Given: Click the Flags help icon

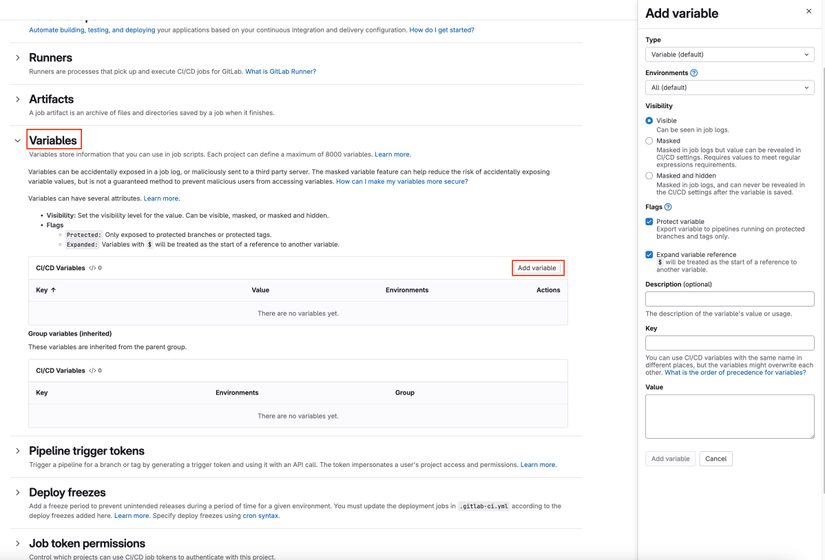Looking at the screenshot, I should pos(668,207).
